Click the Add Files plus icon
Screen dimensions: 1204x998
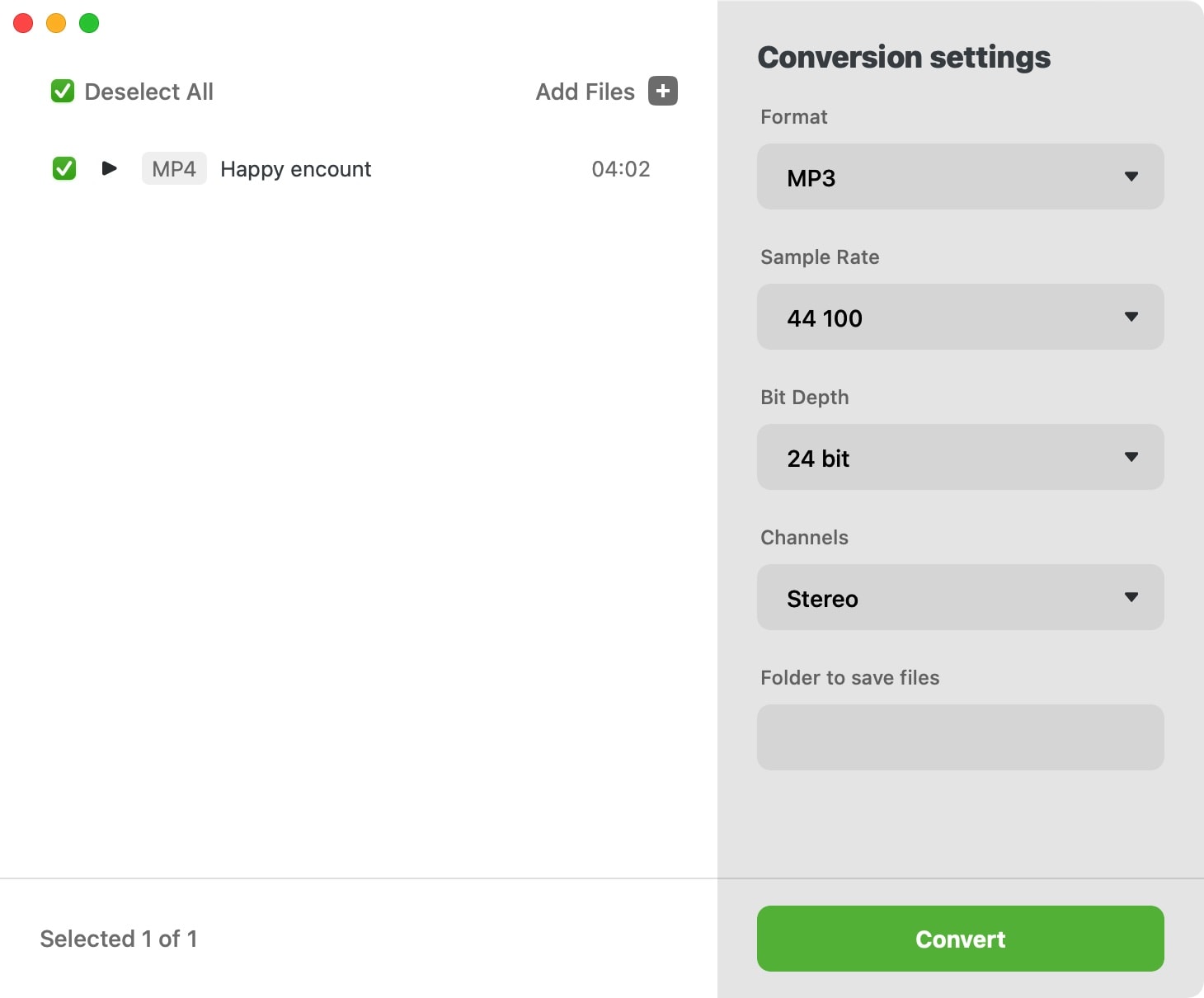pyautogui.click(x=663, y=91)
